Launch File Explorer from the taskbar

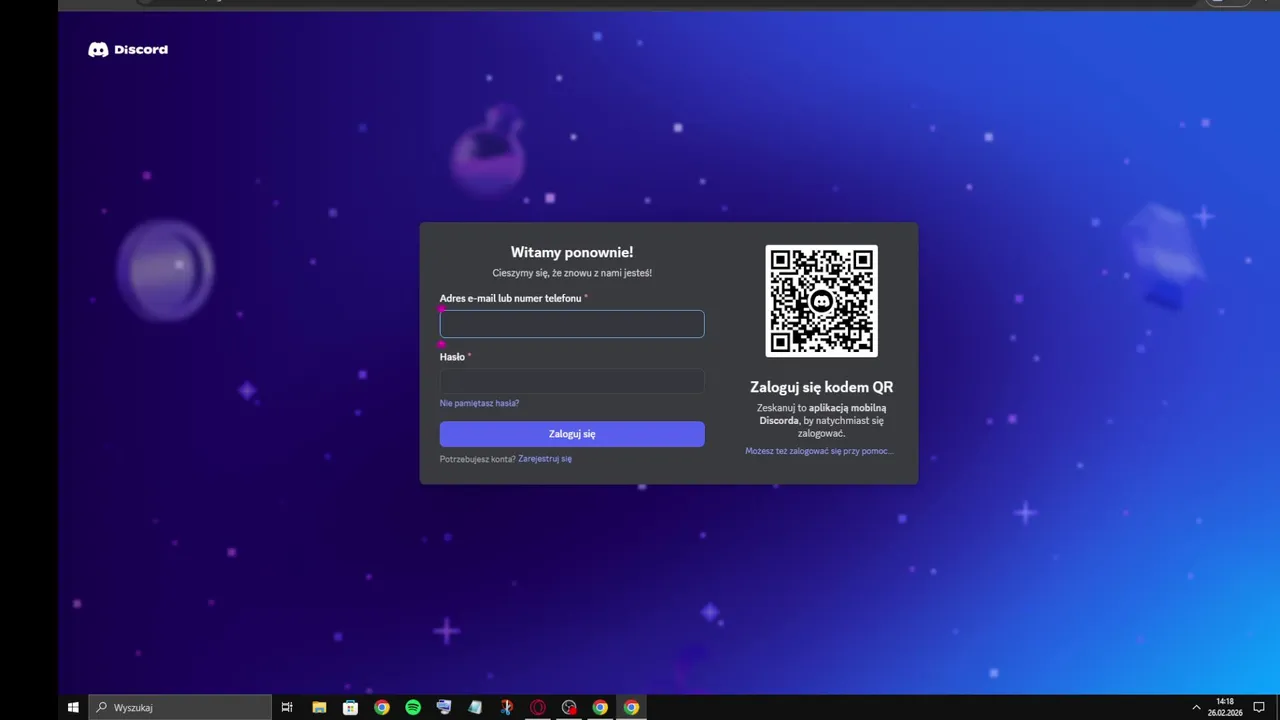(x=319, y=707)
